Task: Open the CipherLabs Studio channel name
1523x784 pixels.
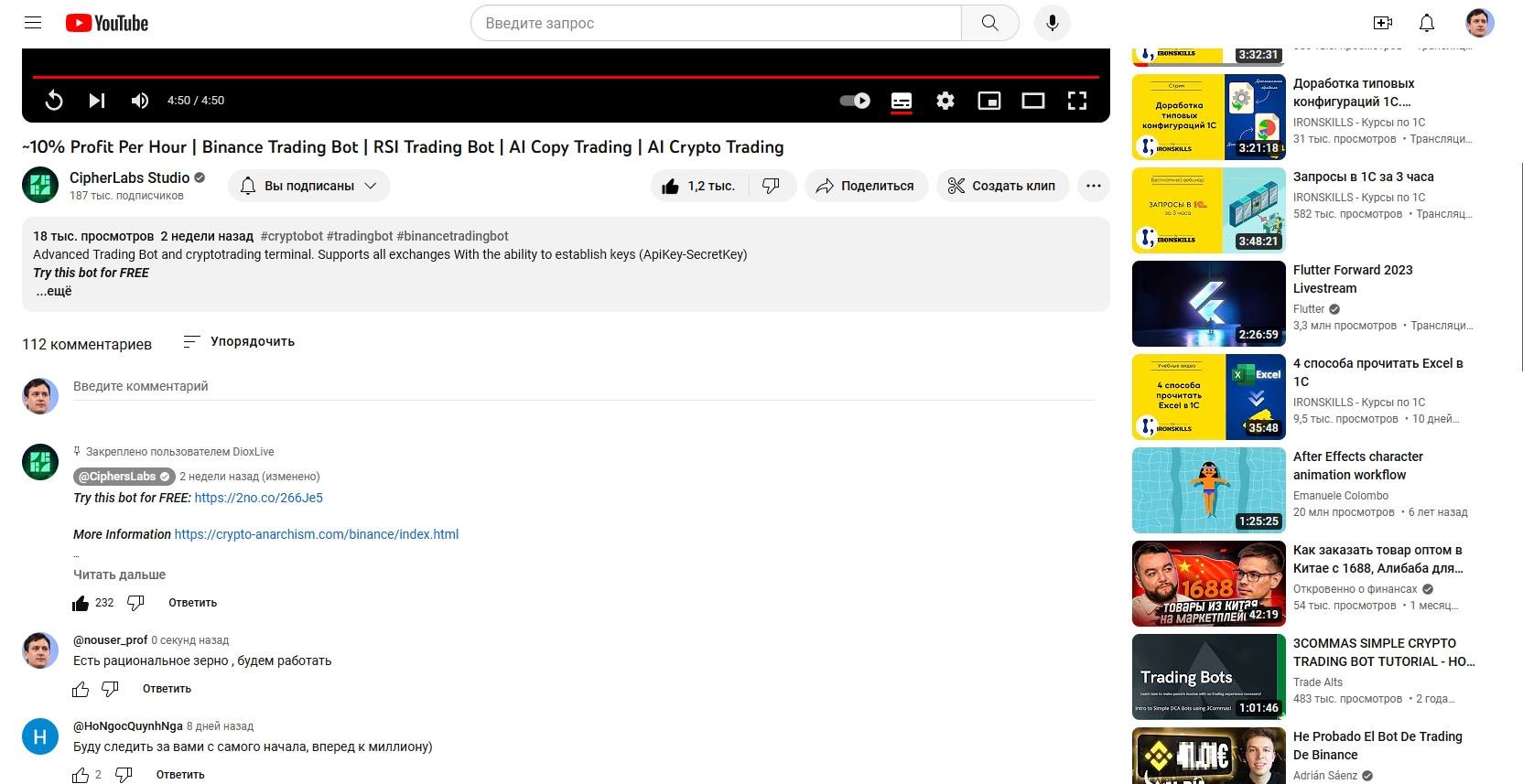Action: (130, 177)
